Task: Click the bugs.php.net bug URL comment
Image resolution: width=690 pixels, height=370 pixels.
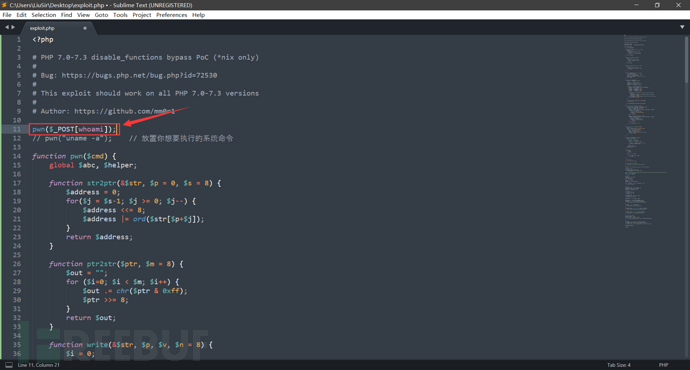Action: (x=125, y=75)
